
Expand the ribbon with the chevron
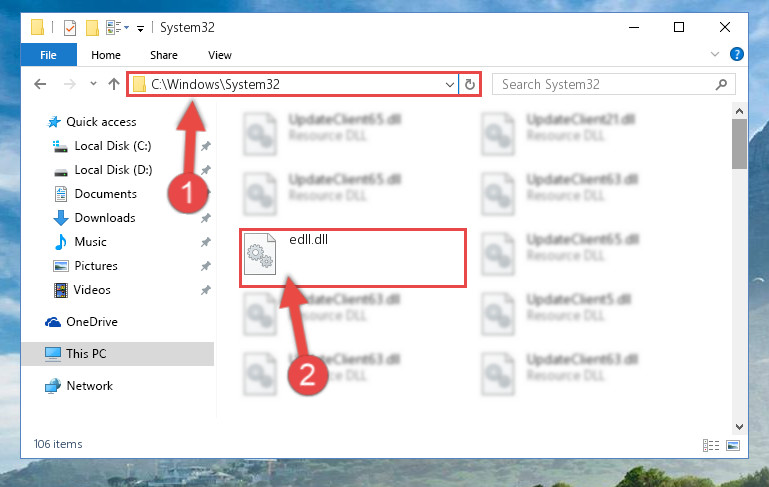(715, 54)
